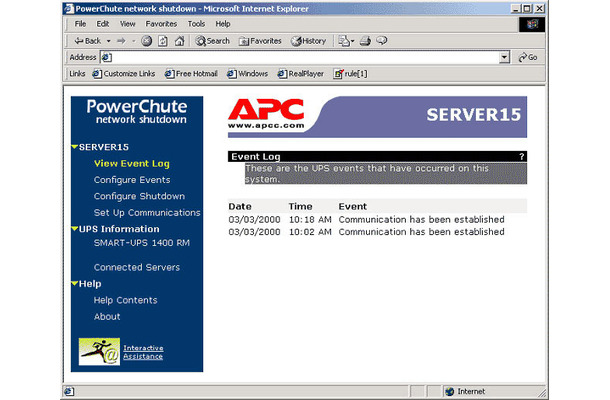The image size is (610, 400).
Task: Open the RealPlayer links bar shortcut
Action: pyautogui.click(x=300, y=74)
